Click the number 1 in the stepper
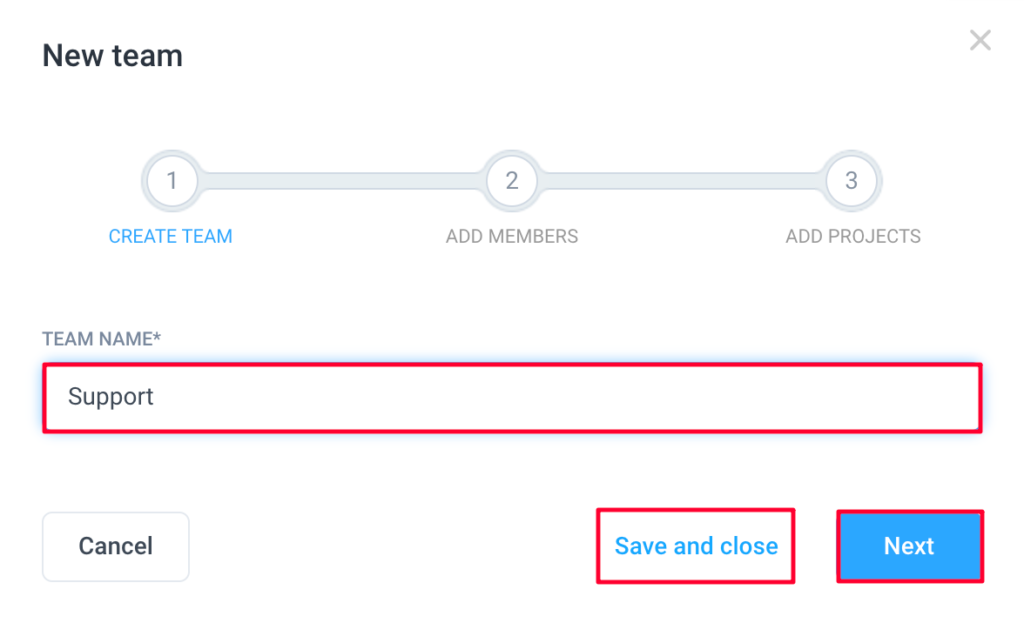The image size is (1024, 623). [172, 181]
